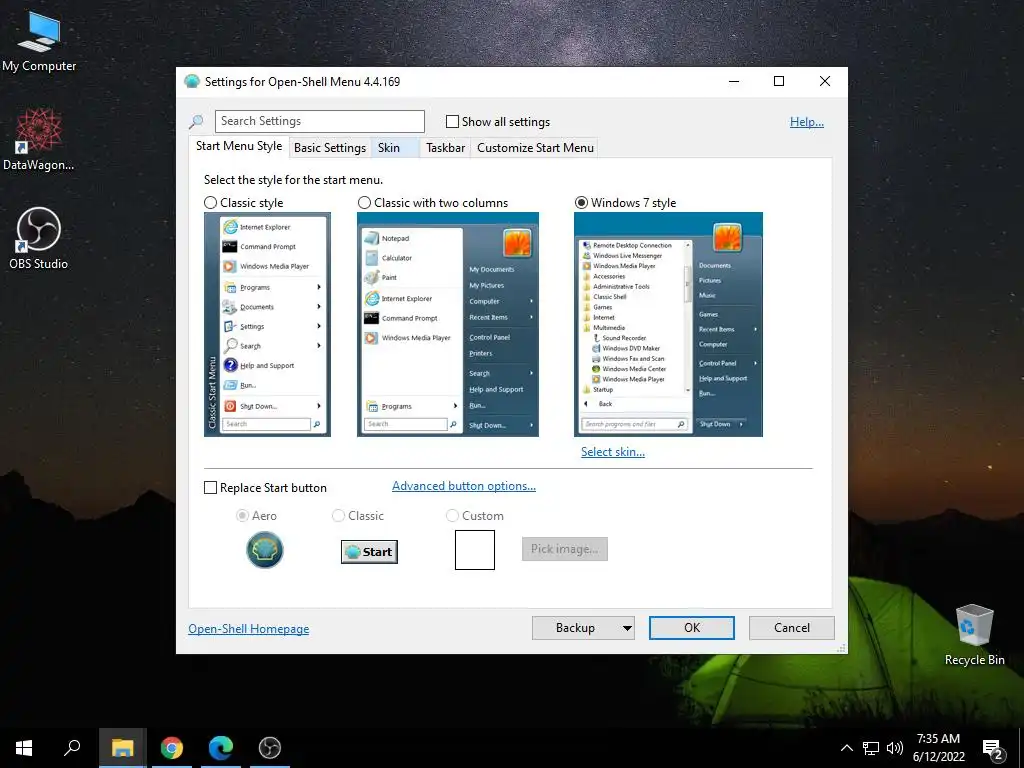Open Google Chrome from the taskbar
Image resolution: width=1024 pixels, height=768 pixels.
(x=172, y=748)
